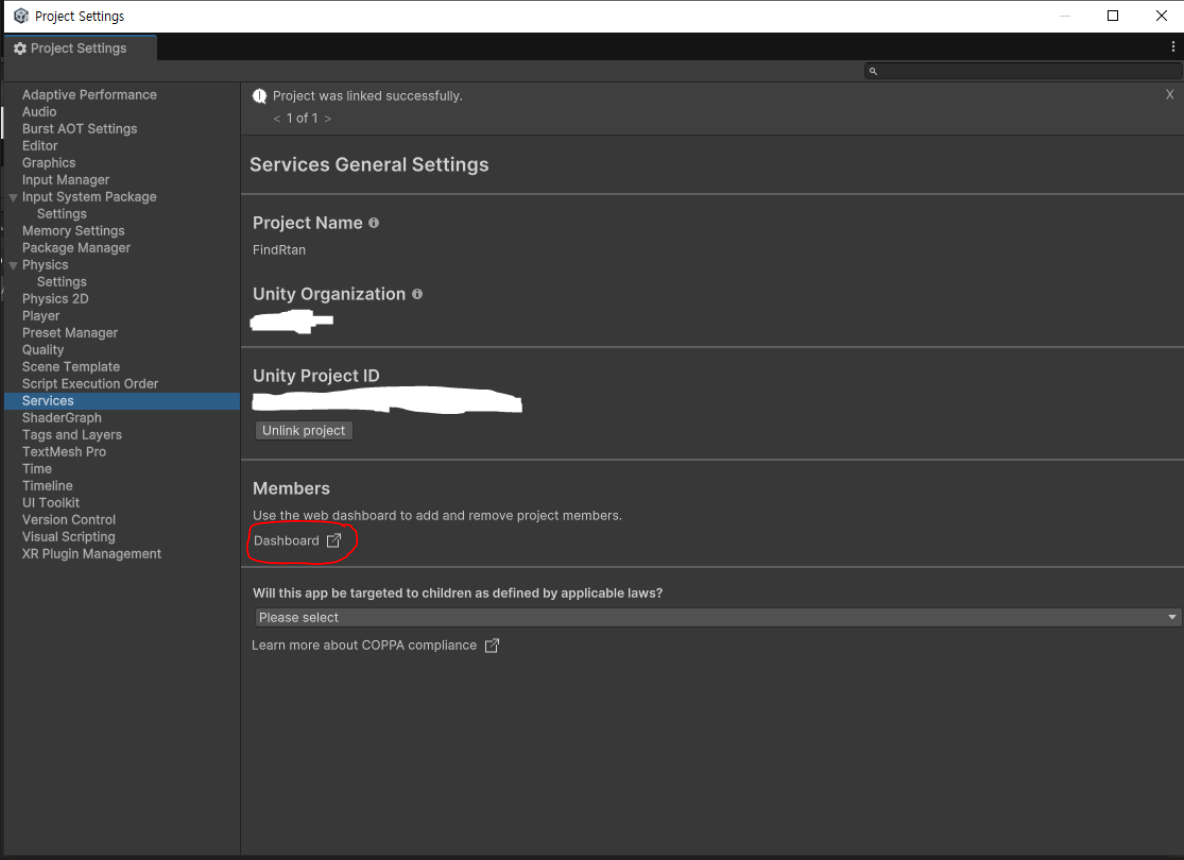Select Scene Template settings

tap(71, 366)
